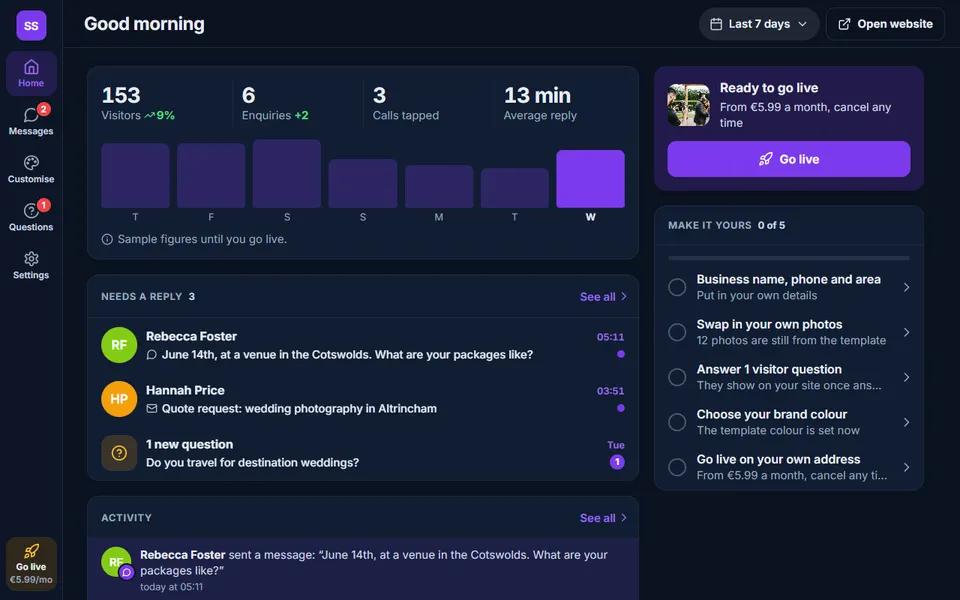Expand the Choose your brand colour chevron

pos(906,422)
